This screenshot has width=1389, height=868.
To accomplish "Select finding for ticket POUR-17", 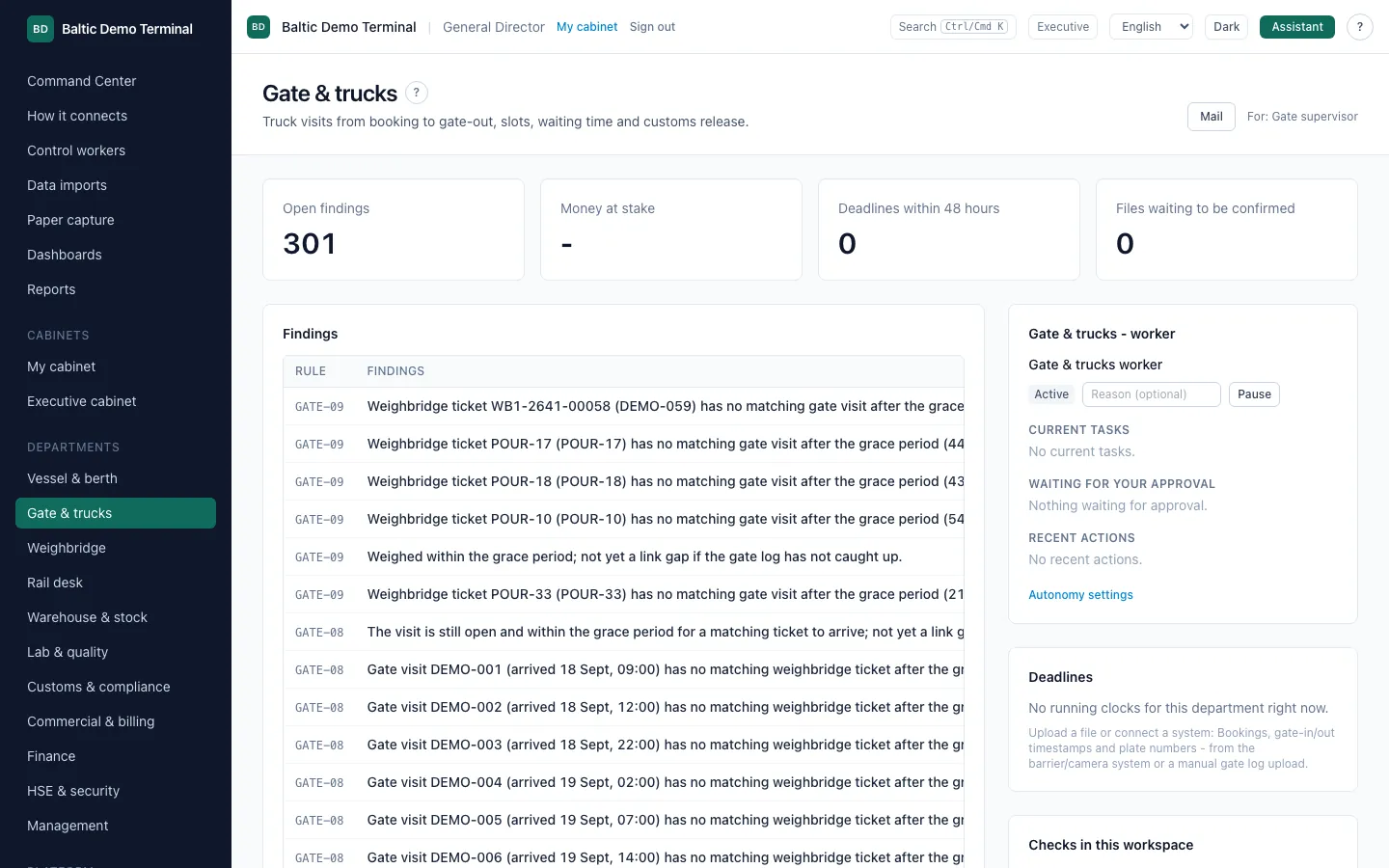I will tap(623, 444).
